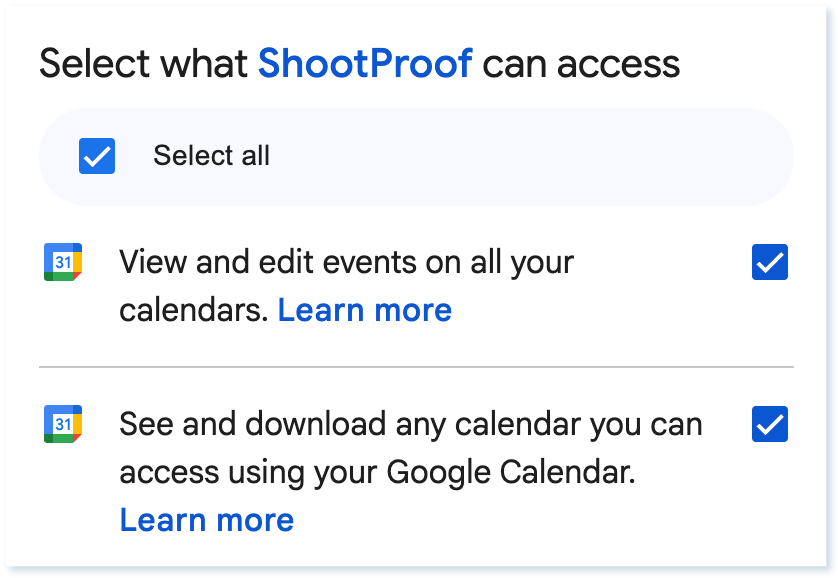Click "access using your Google Calendar." text line

click(x=377, y=472)
